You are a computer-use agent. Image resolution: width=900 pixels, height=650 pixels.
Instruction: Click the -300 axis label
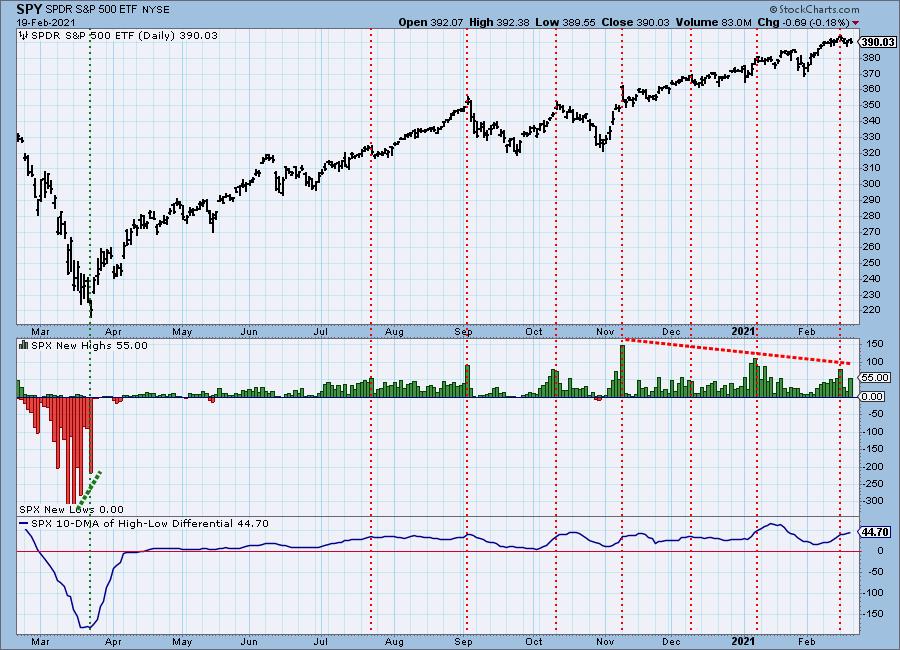pos(875,501)
